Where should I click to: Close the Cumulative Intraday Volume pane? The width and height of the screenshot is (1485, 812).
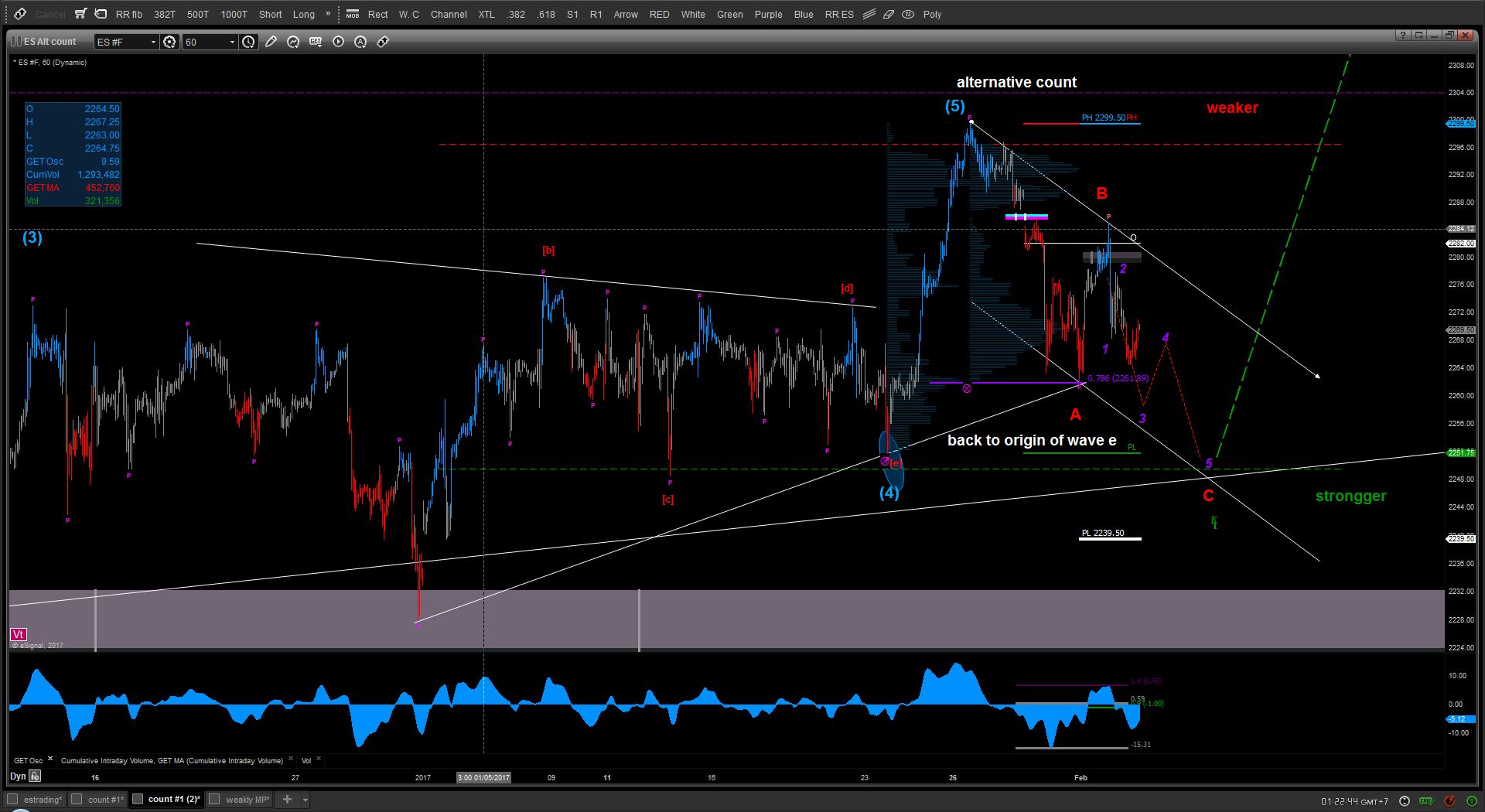[291, 759]
